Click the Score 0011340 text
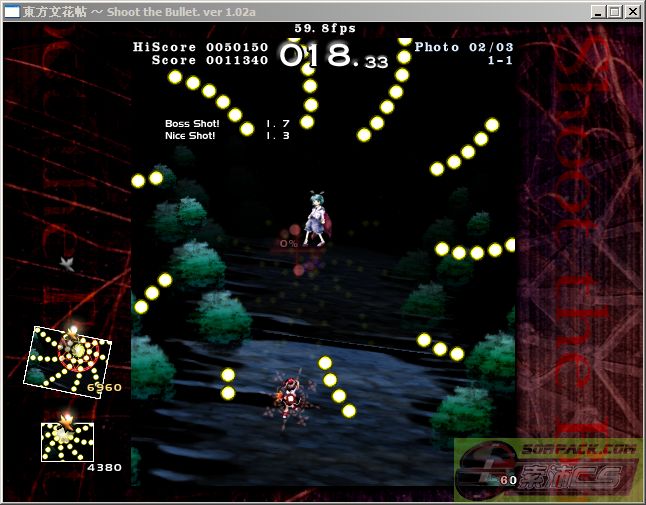This screenshot has height=505, width=646. click(x=210, y=60)
